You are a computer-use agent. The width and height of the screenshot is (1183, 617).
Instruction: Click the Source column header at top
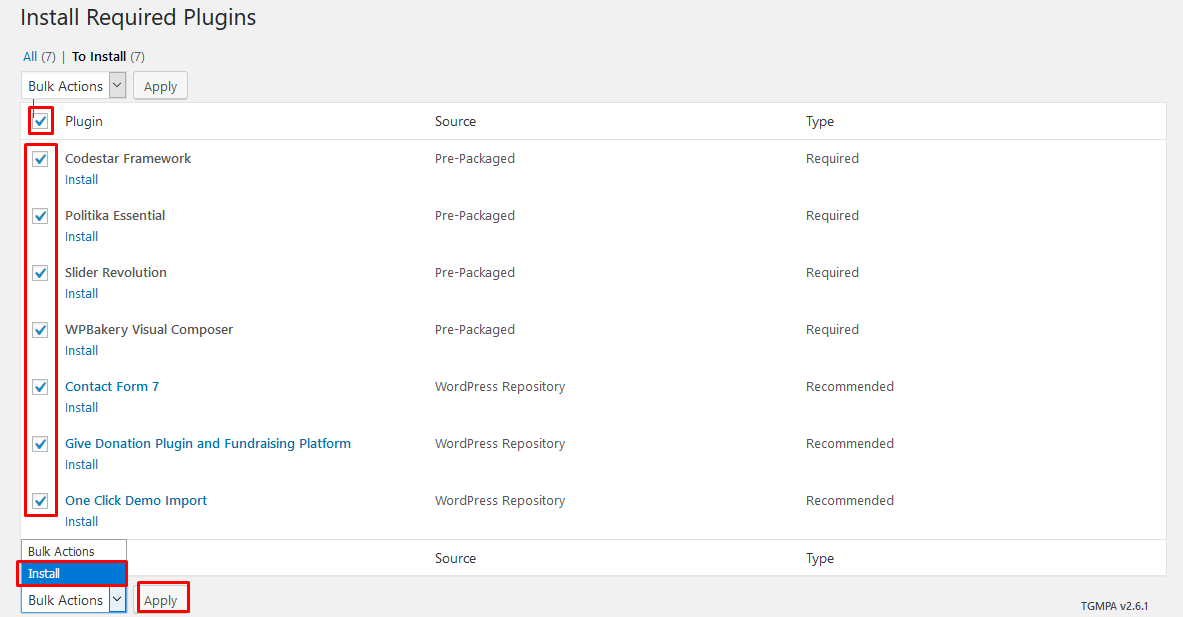[455, 121]
